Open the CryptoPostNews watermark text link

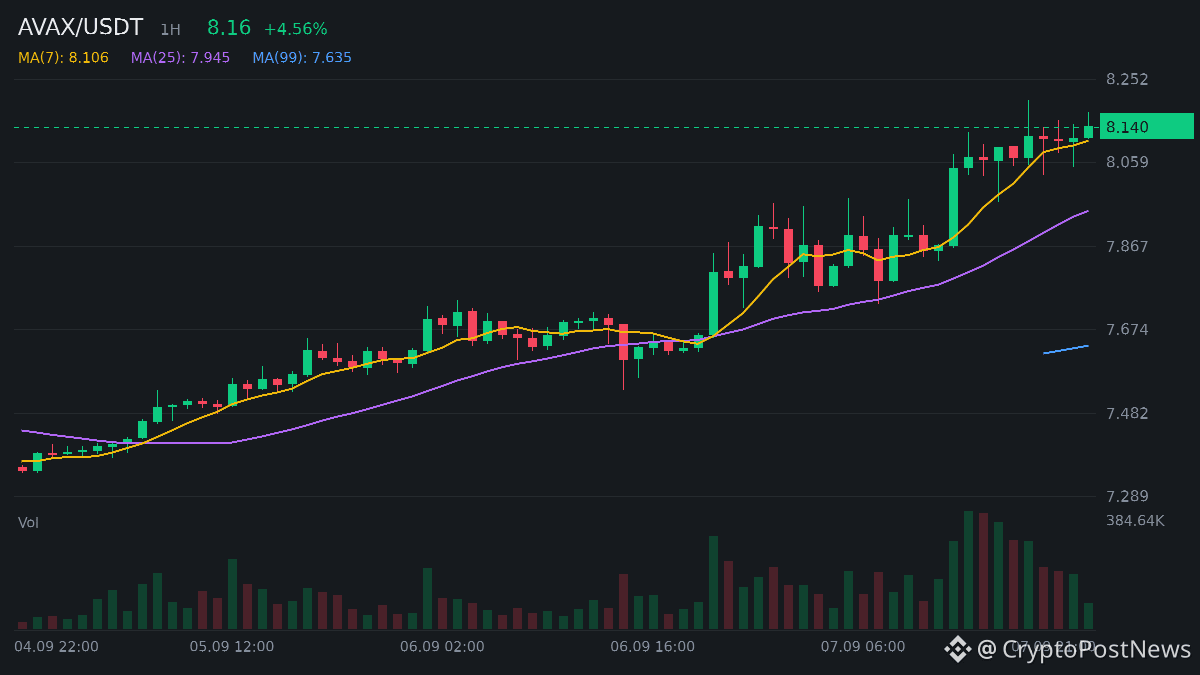pos(1084,649)
